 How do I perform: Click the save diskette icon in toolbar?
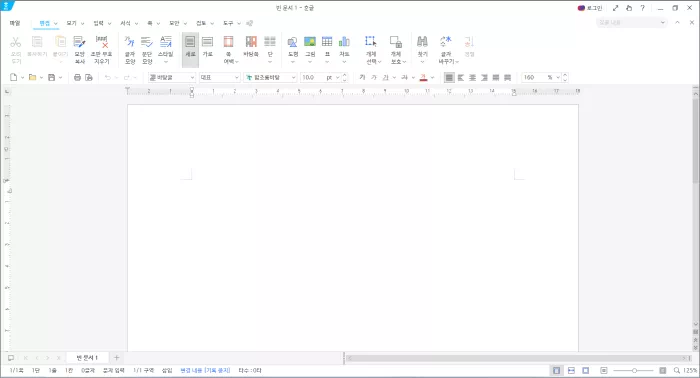pos(51,78)
